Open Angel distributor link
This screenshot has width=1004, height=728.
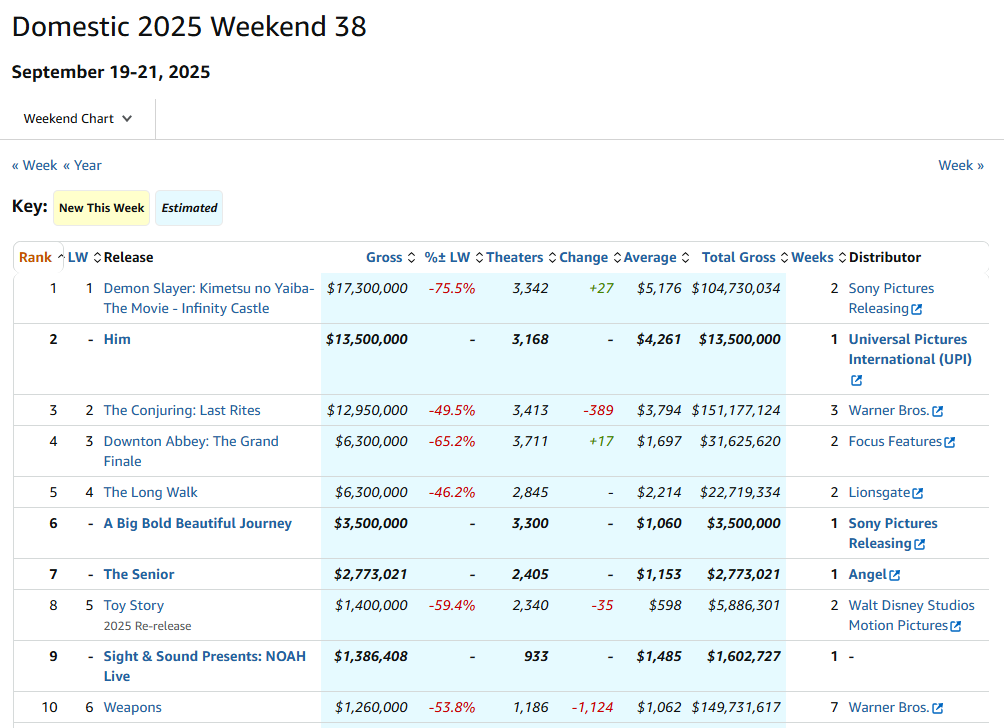point(868,574)
